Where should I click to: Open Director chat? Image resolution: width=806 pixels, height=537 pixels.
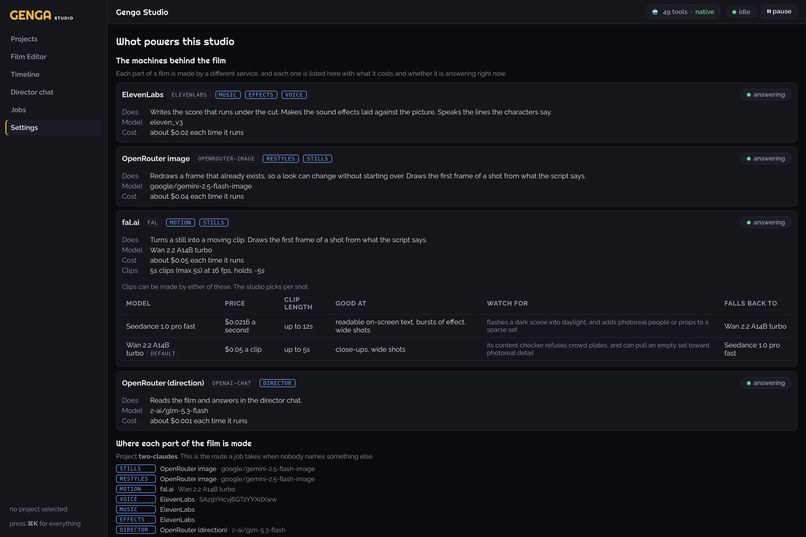(x=53, y=92)
